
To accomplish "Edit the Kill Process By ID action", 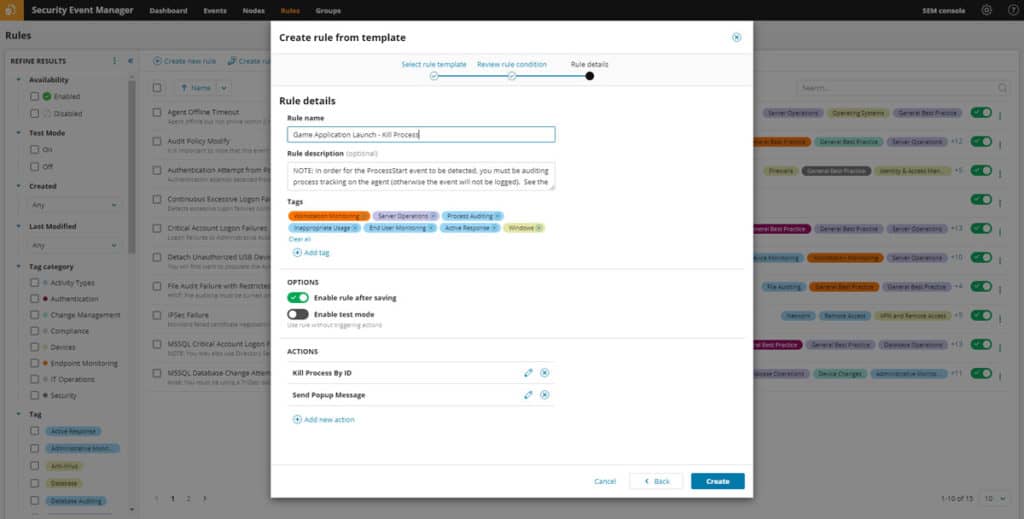I will [528, 373].
